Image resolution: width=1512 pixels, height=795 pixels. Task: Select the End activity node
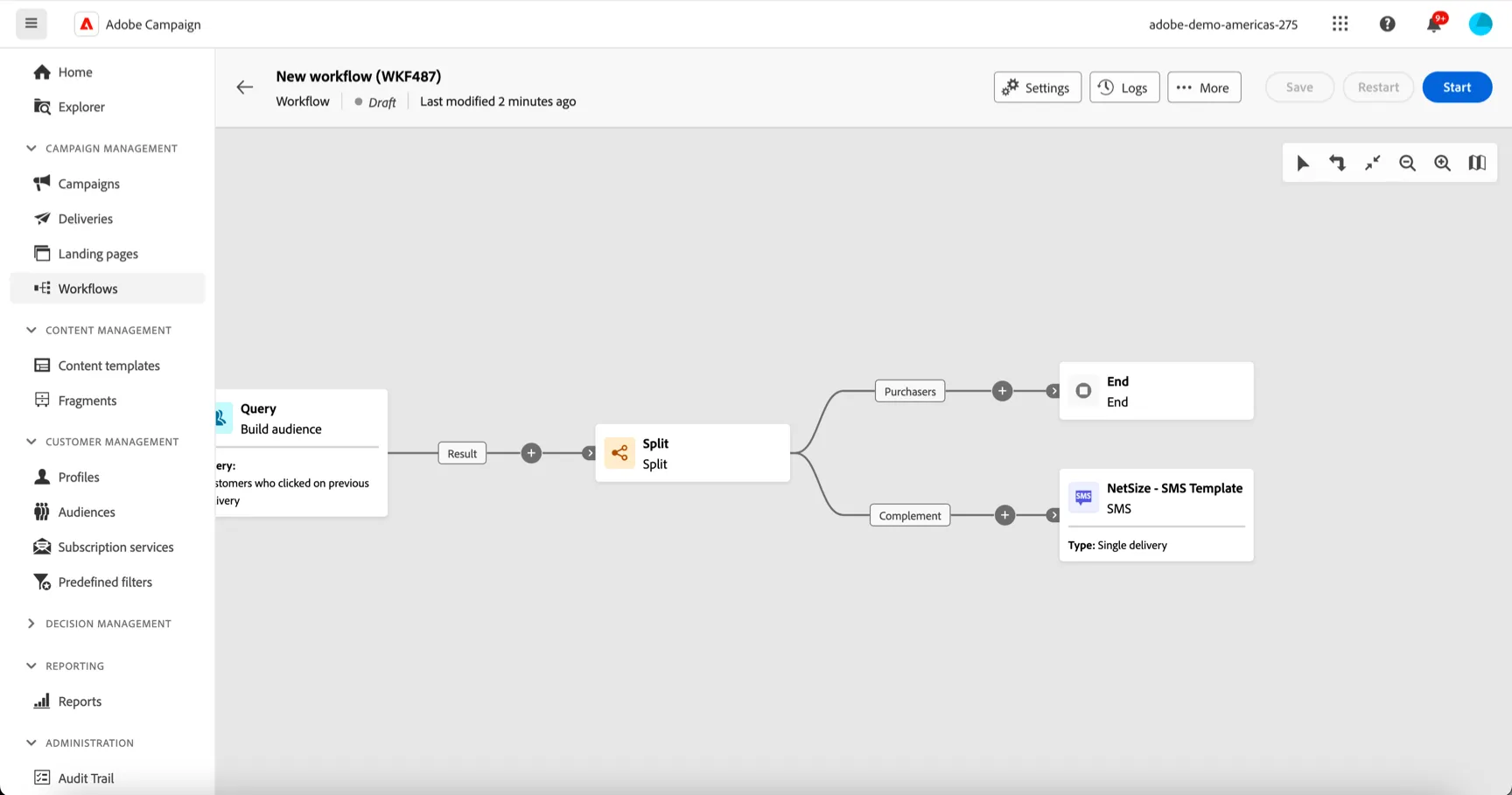coord(1156,391)
